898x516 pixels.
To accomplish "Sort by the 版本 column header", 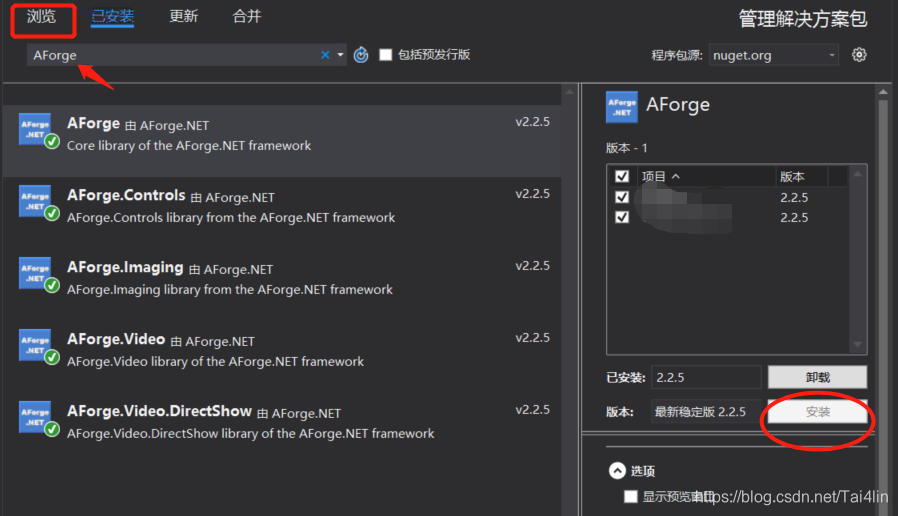I will [802, 176].
